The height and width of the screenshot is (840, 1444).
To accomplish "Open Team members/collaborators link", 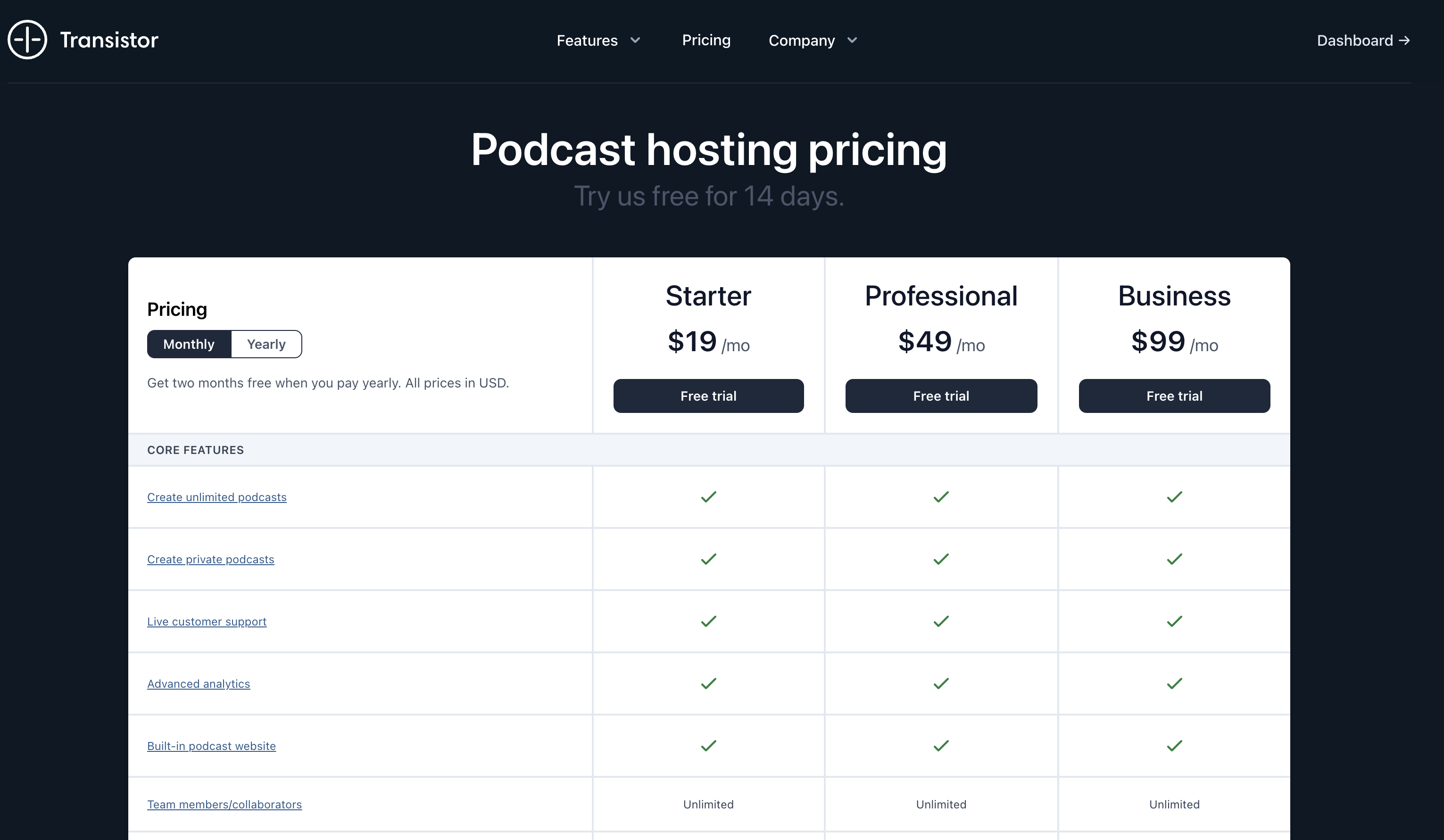I will pos(224,805).
